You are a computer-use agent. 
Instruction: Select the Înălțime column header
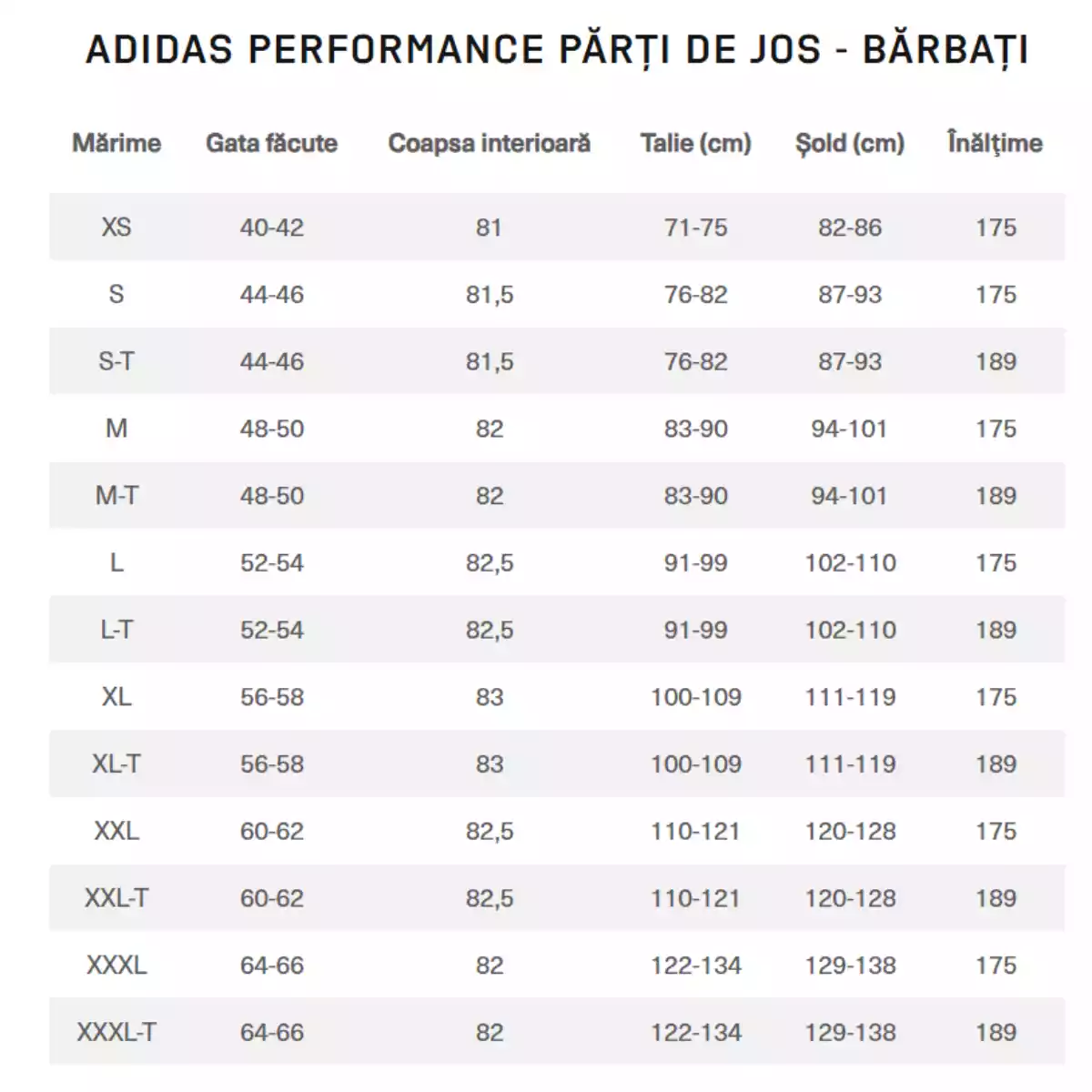pos(995,143)
